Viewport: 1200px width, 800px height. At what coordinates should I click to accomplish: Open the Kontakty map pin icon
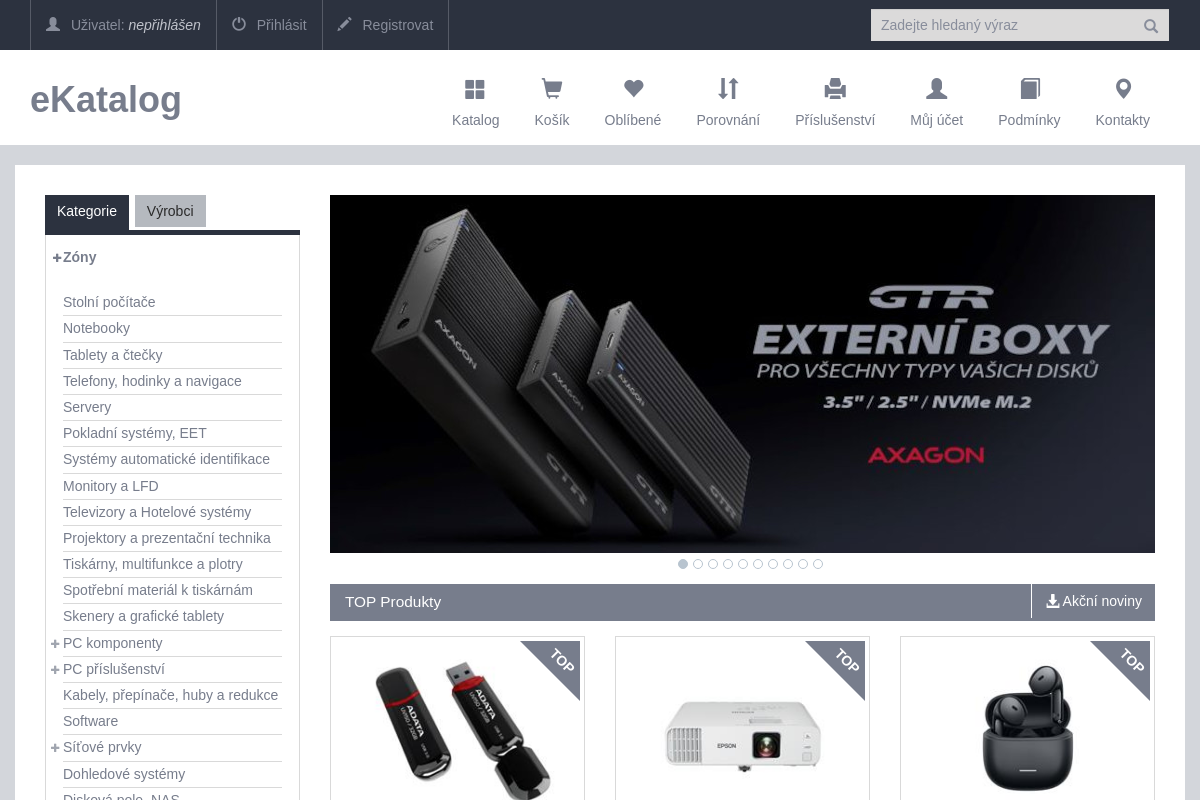click(1123, 89)
